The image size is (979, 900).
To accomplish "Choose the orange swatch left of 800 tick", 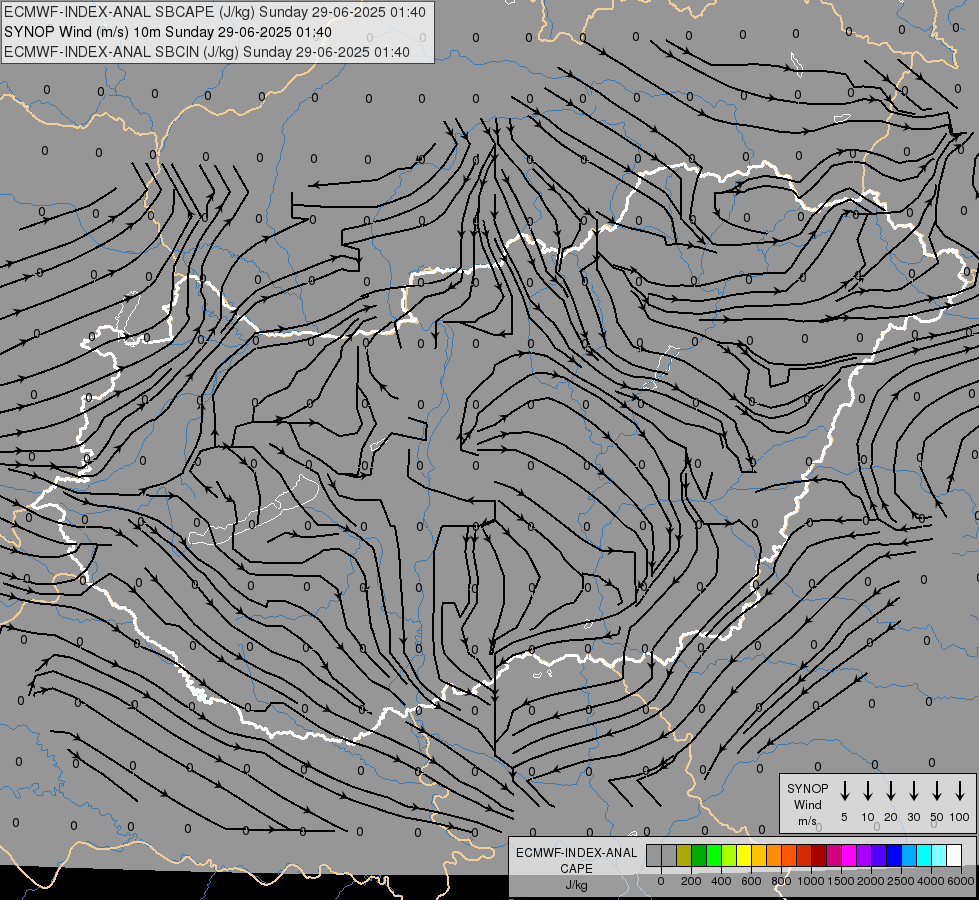I will click(x=775, y=855).
